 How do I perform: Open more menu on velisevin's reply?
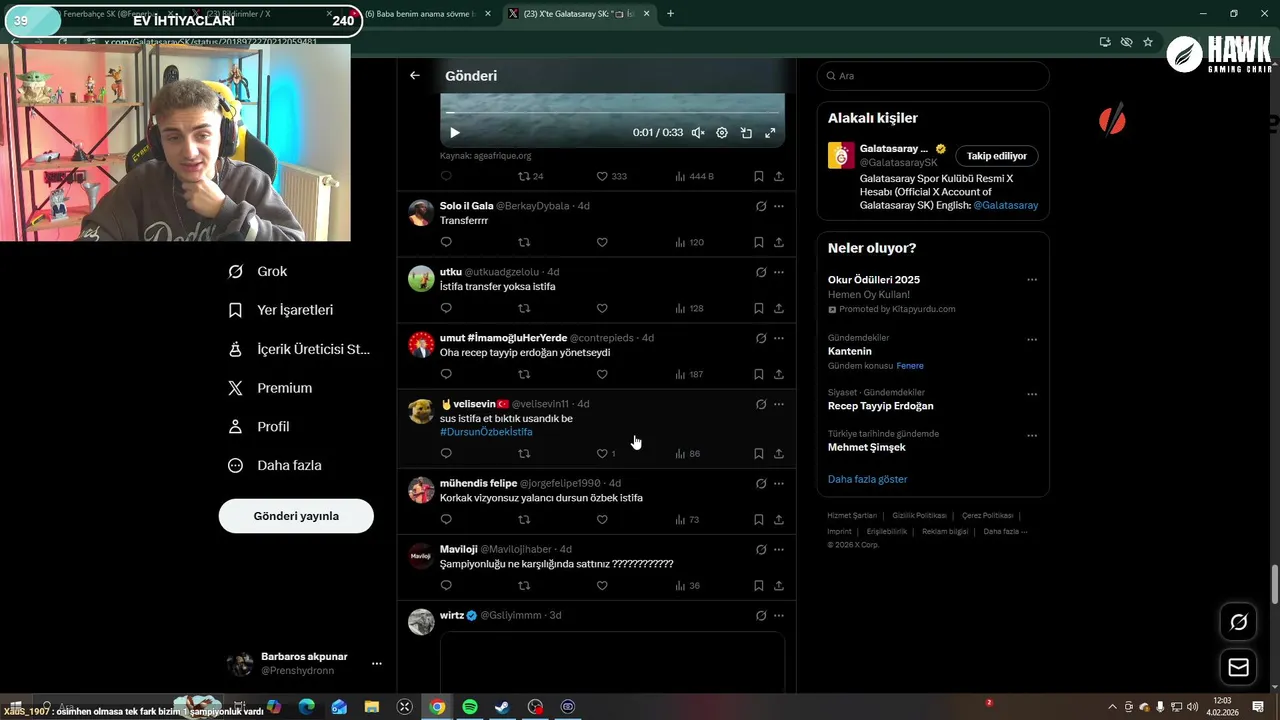tap(778, 404)
